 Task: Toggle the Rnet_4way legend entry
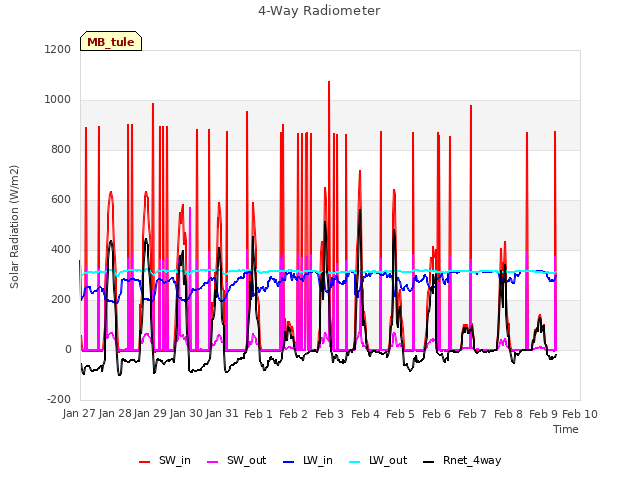coord(462,460)
